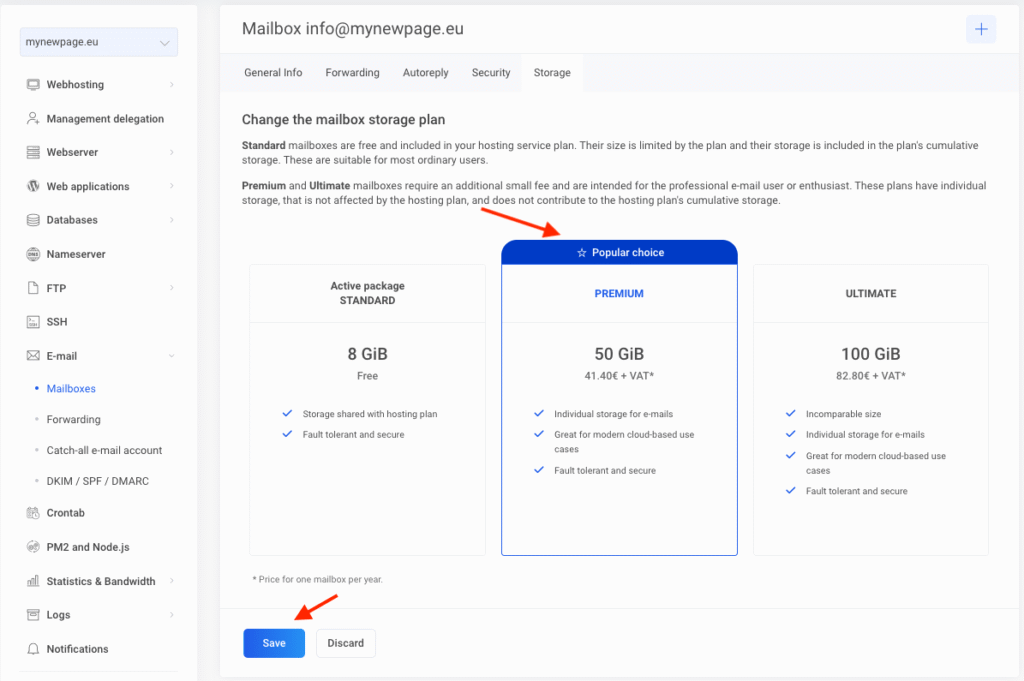Switch to the Forwarding tab
The image size is (1024, 681).
coord(352,73)
